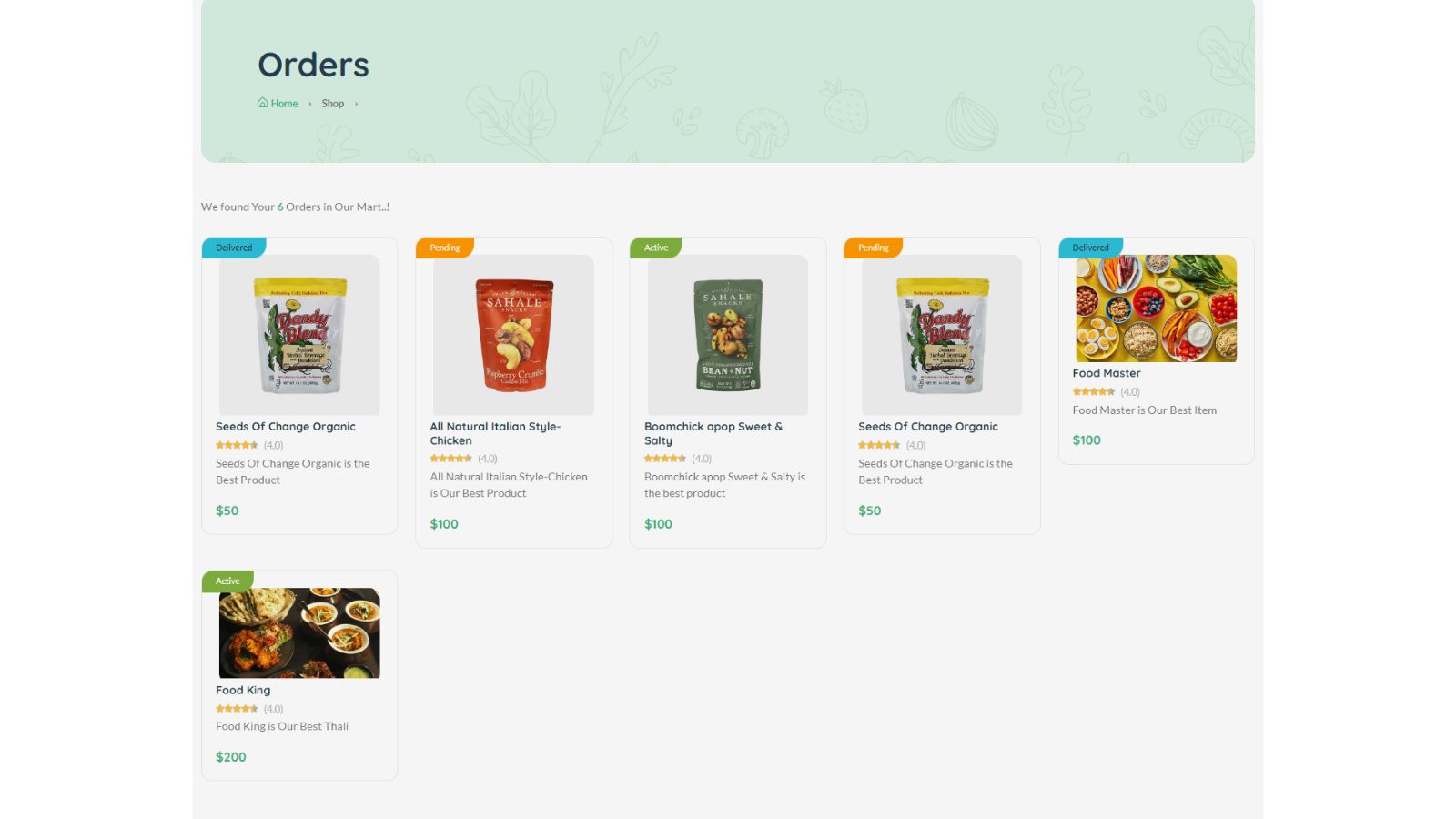Viewport: 1456px width, 819px height.
Task: Click the Delivered badge on first order
Action: (234, 248)
